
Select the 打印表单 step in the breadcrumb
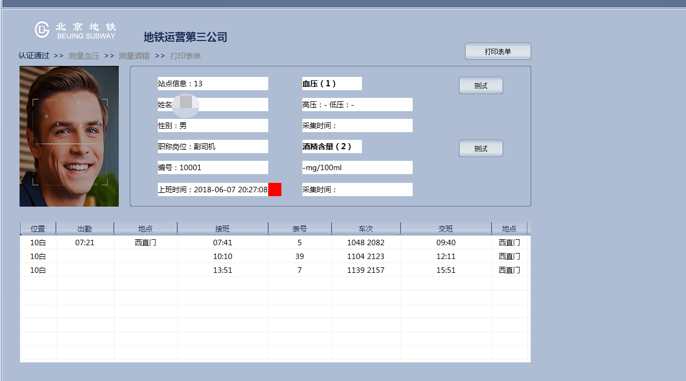click(186, 56)
